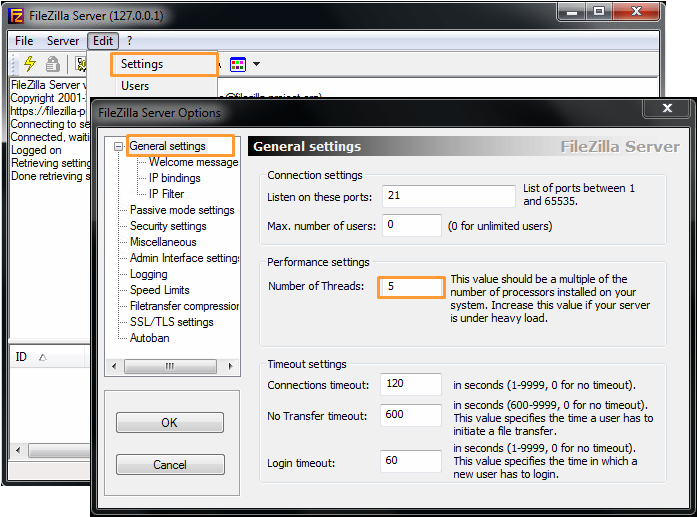Click the 'Logged on' log line
This screenshot has height=517, width=697.
point(36,150)
